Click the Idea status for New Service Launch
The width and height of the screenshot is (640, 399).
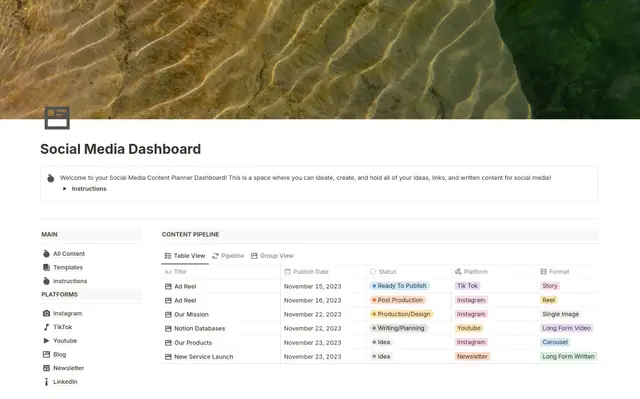tap(381, 357)
